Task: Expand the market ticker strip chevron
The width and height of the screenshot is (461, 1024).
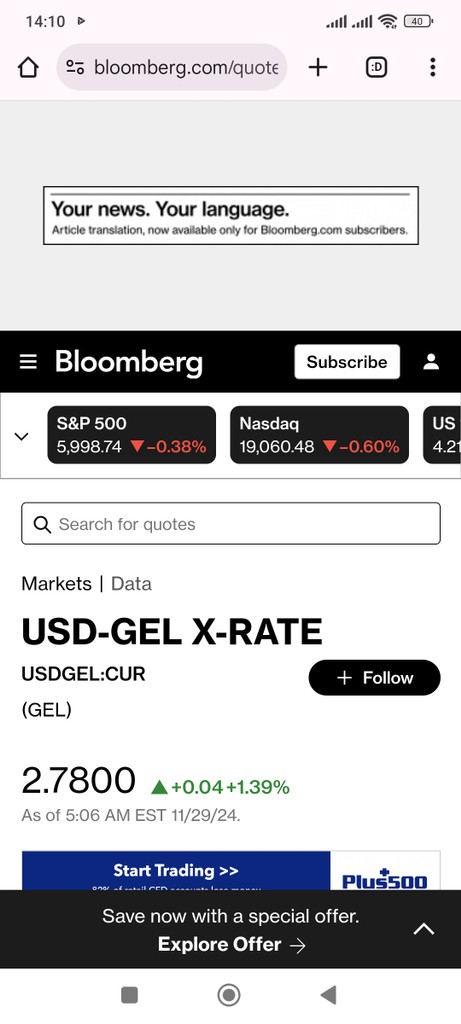Action: pos(22,436)
